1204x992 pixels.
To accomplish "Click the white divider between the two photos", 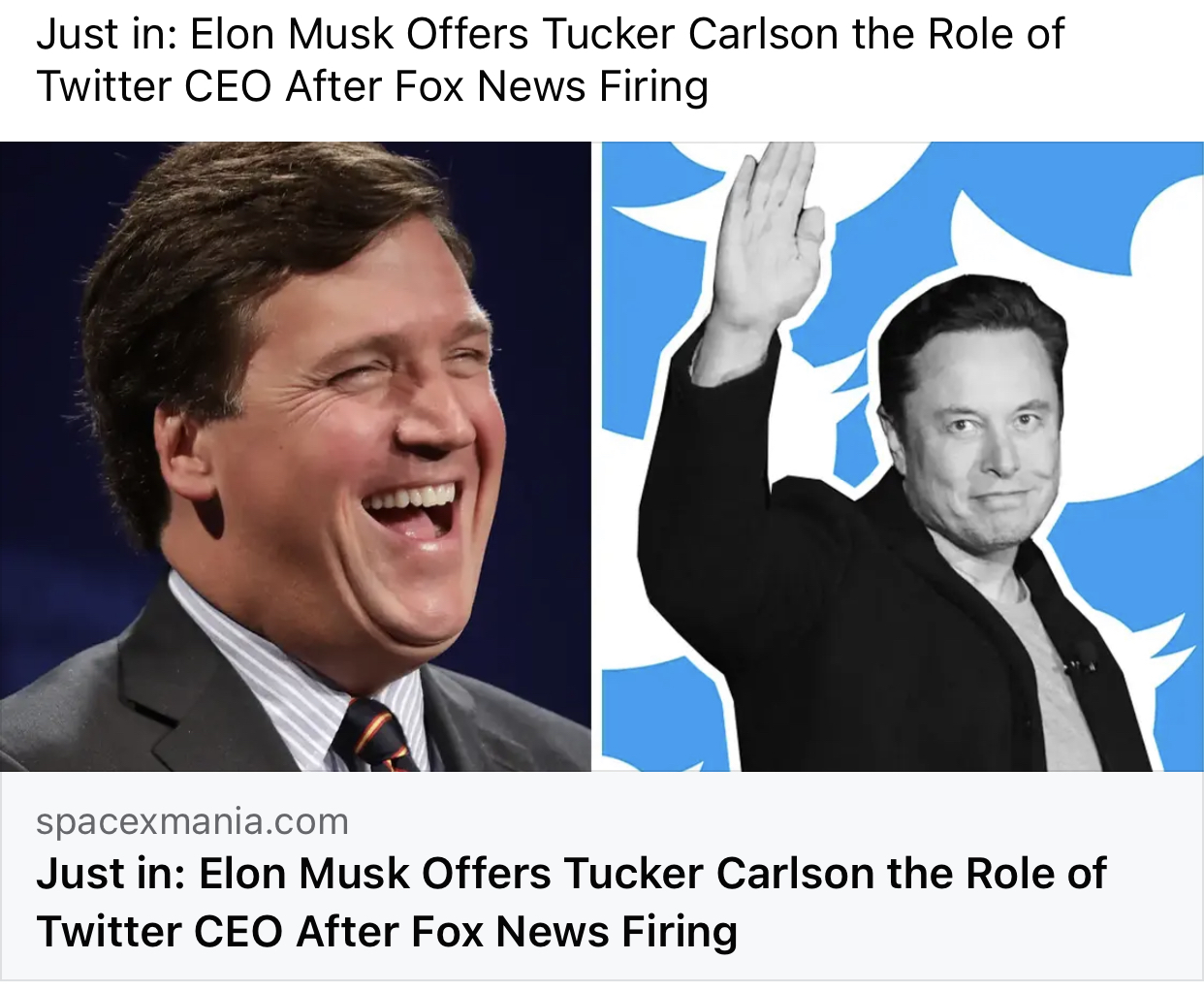I will (x=597, y=456).
